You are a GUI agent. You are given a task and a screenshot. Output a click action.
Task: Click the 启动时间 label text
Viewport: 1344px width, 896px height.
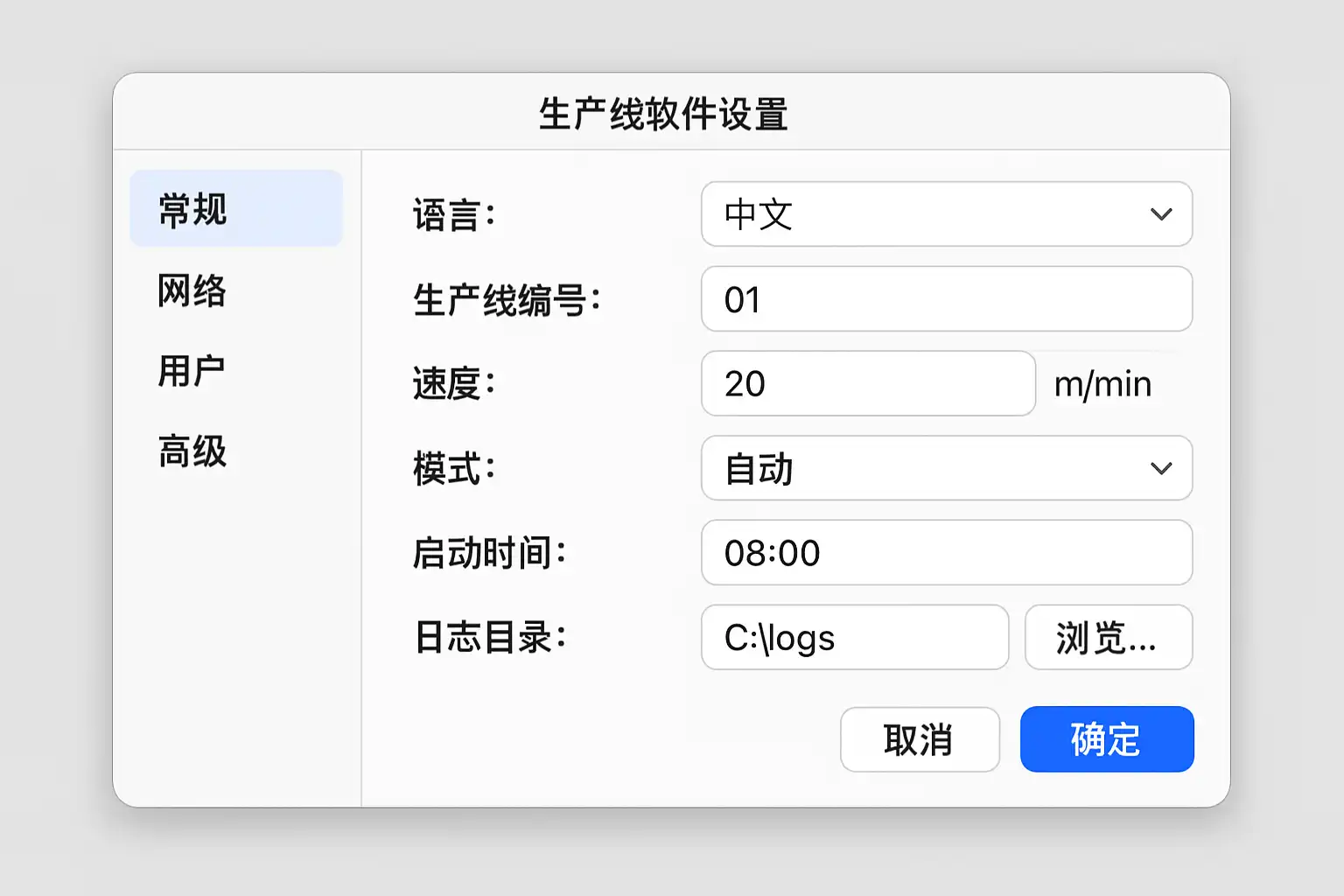(x=489, y=553)
